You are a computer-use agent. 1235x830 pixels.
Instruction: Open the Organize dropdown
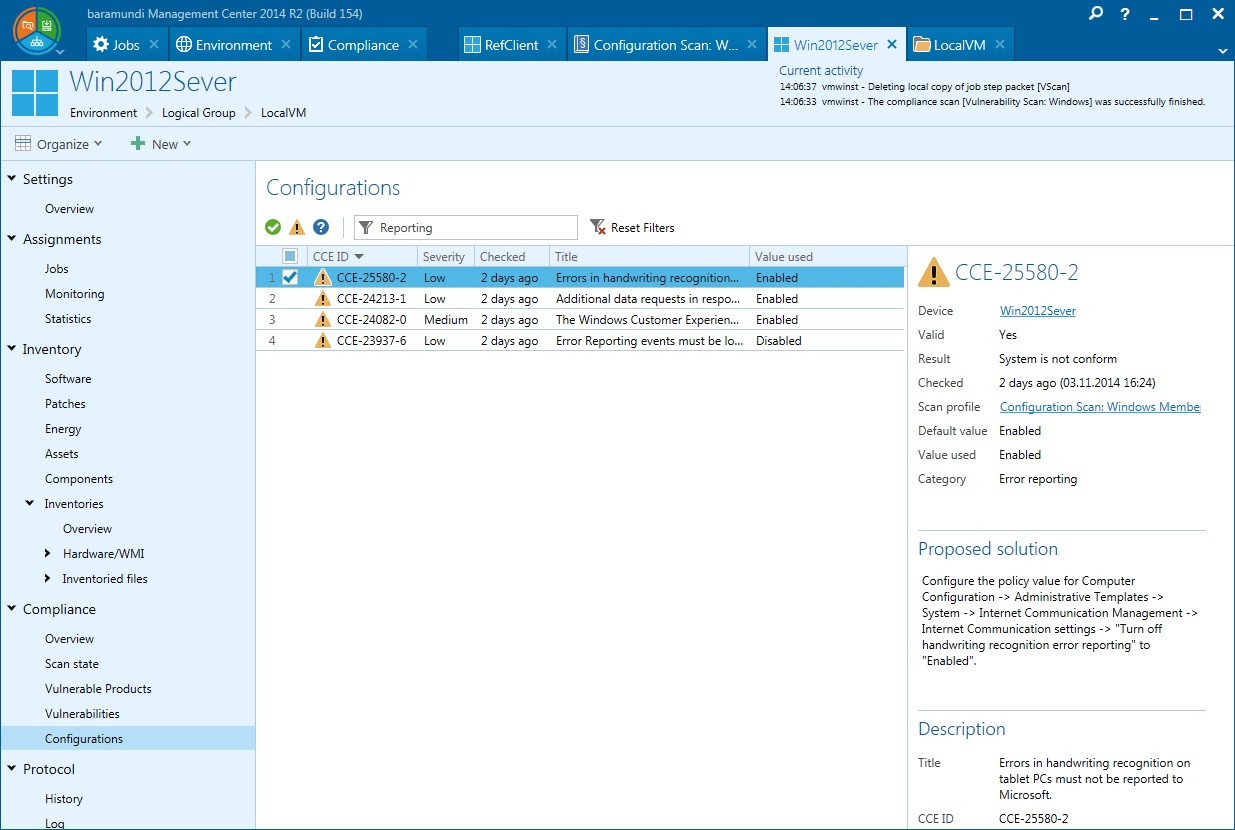coord(58,144)
